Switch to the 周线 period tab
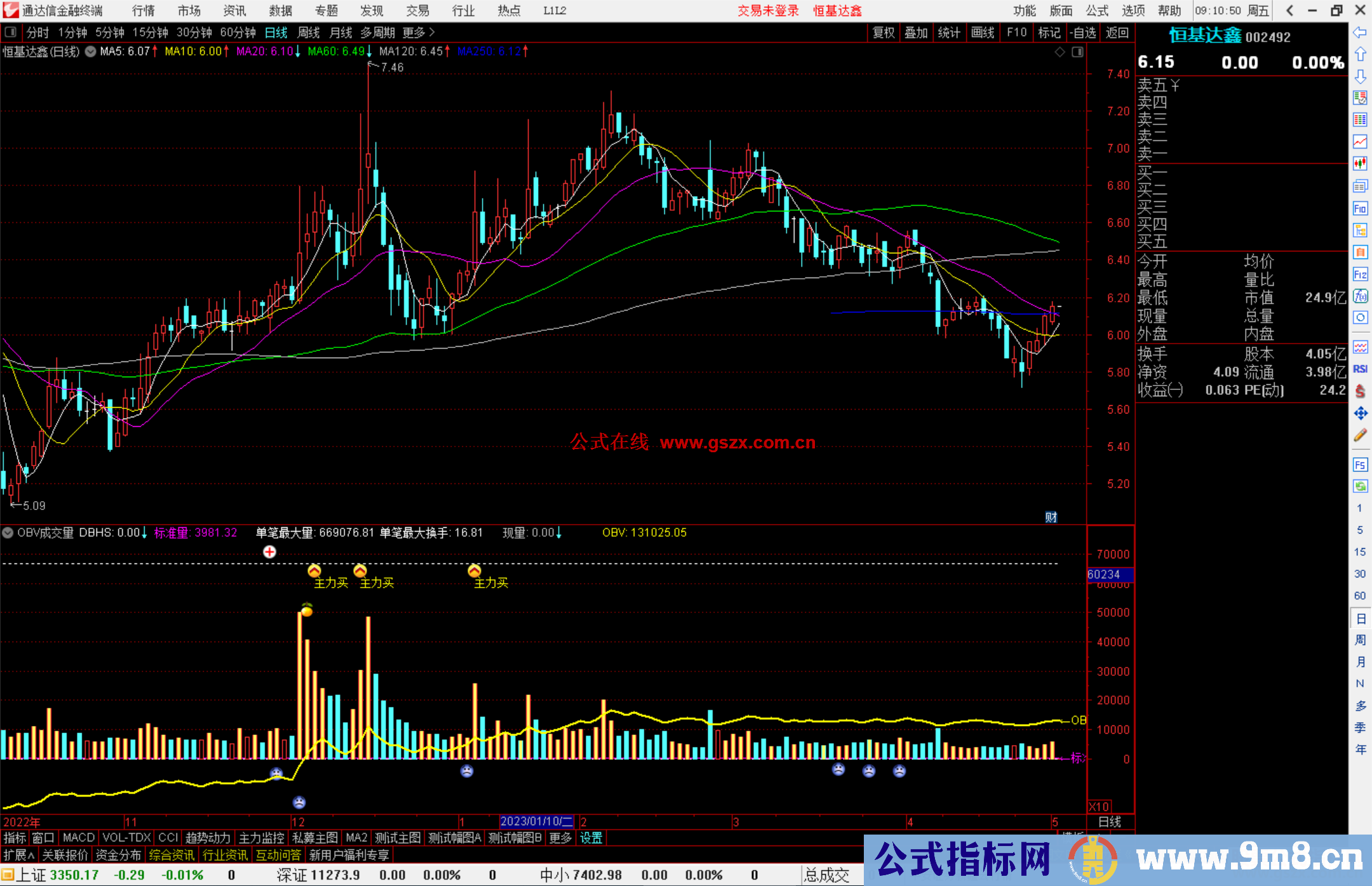 pyautogui.click(x=309, y=32)
